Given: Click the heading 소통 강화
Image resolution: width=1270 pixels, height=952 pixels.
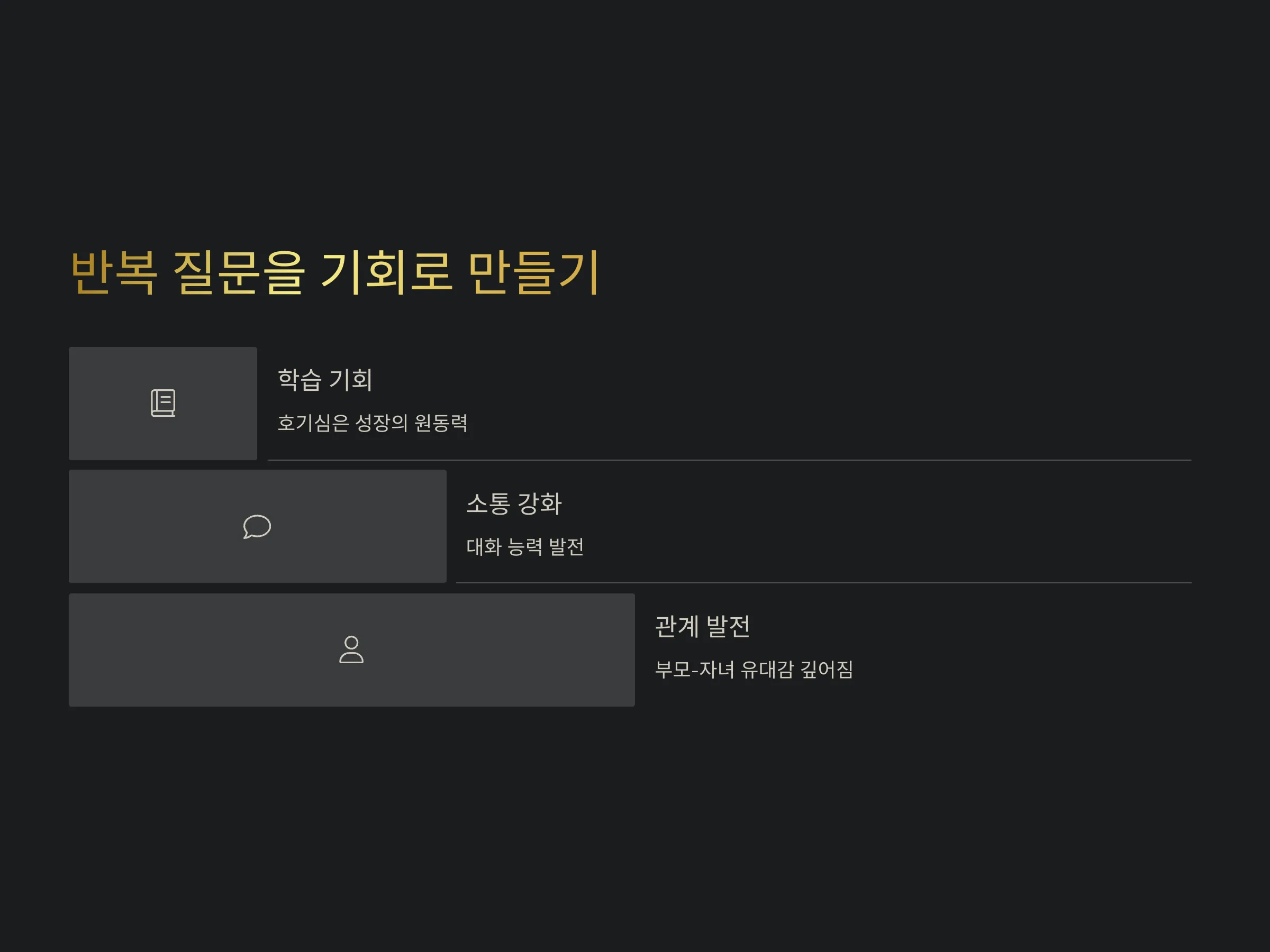Looking at the screenshot, I should pos(514,504).
